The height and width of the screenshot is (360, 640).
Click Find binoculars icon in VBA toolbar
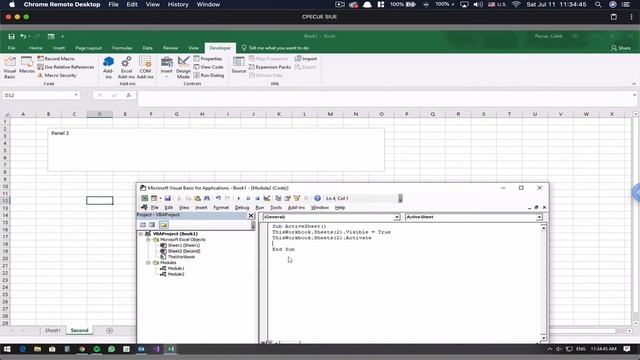[x=207, y=198]
